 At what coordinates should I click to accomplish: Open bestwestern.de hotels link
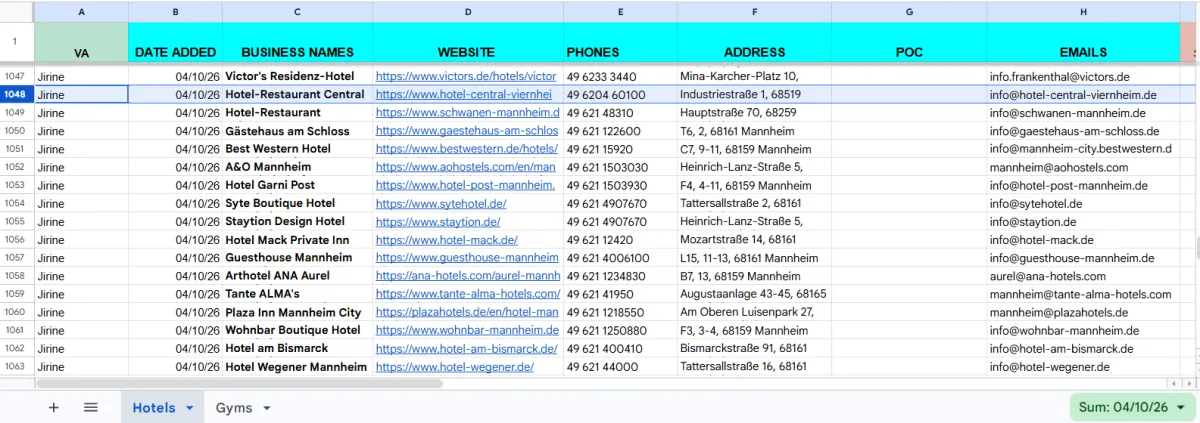(x=467, y=149)
